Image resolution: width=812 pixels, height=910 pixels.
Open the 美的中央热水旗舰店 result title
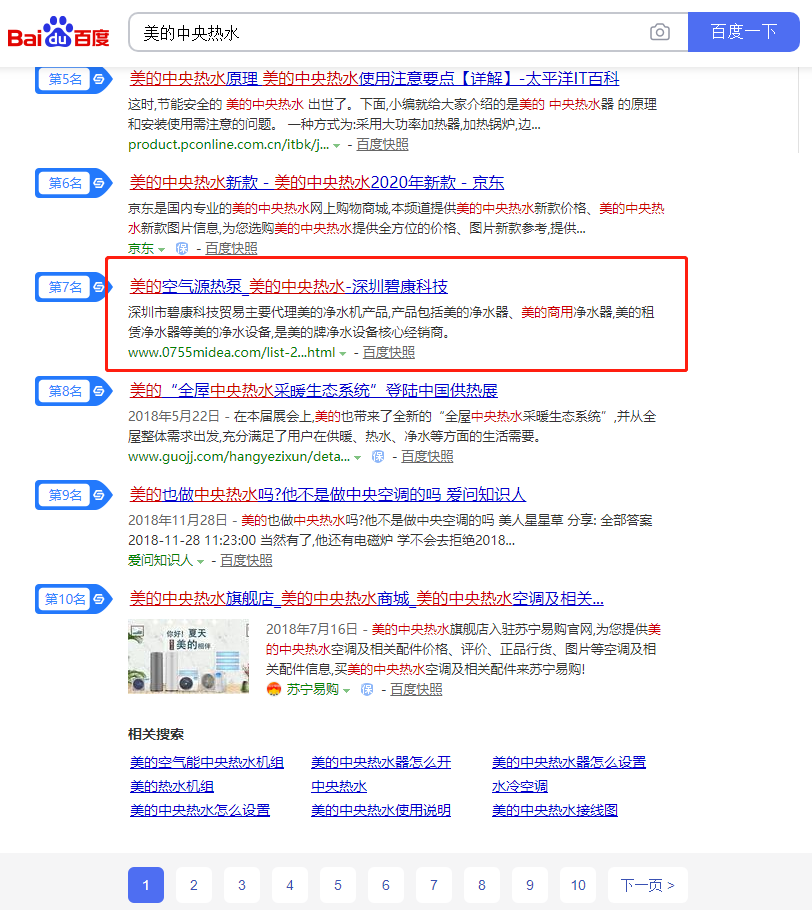point(366,598)
